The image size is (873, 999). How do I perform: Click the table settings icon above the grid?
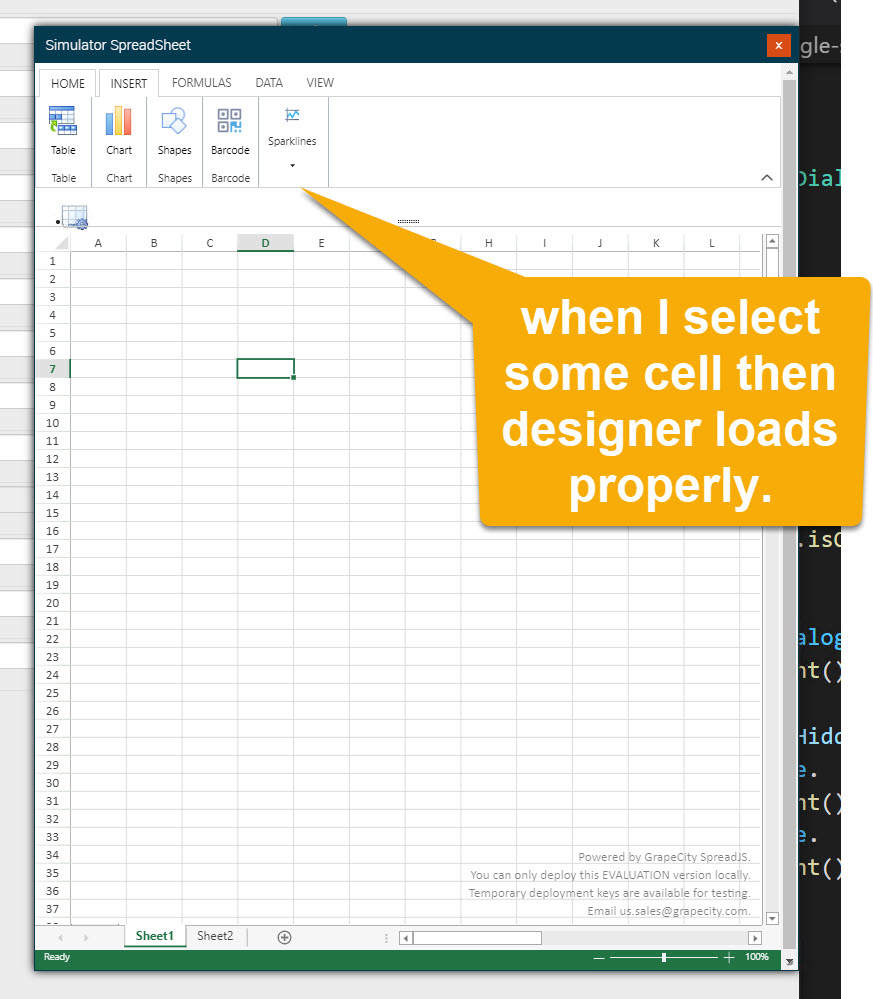75,216
